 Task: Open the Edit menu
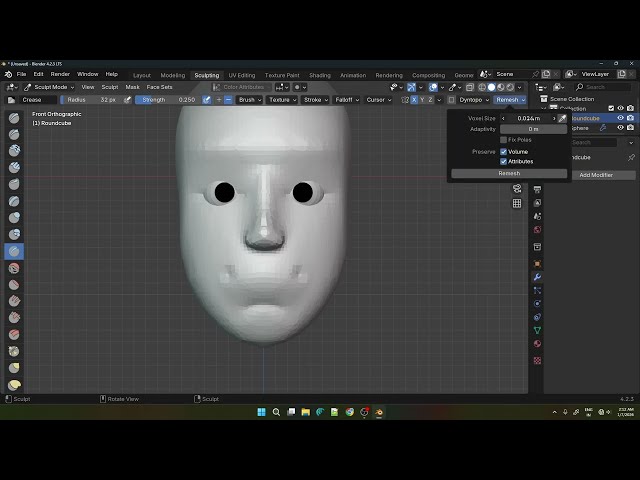[x=38, y=74]
